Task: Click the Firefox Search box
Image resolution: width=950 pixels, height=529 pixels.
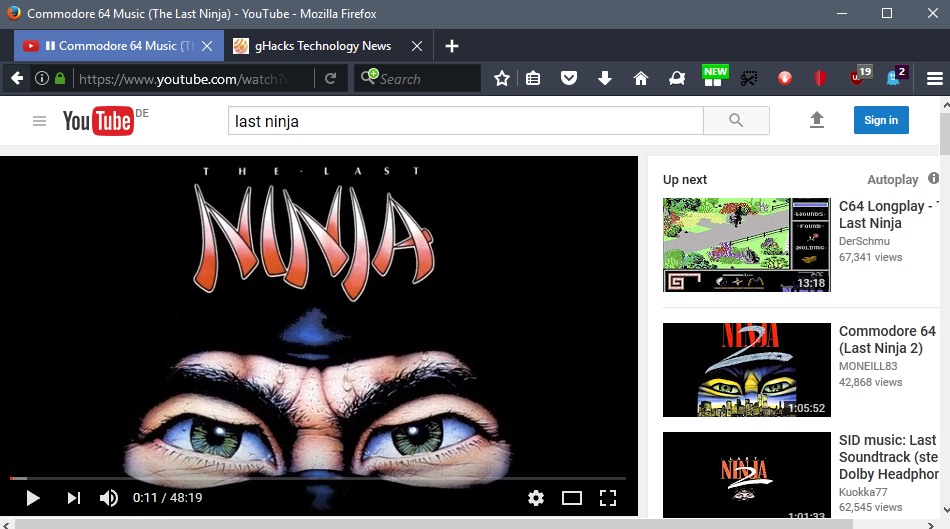Action: point(418,79)
